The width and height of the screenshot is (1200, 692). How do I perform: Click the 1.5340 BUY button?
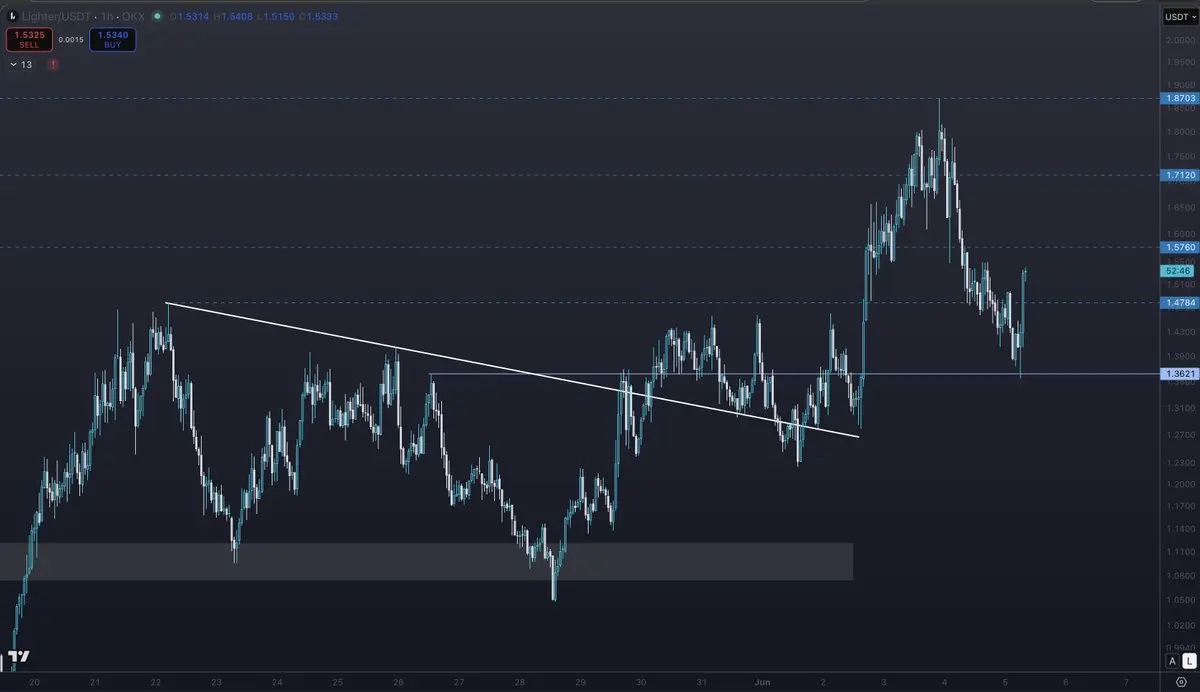[x=112, y=39]
